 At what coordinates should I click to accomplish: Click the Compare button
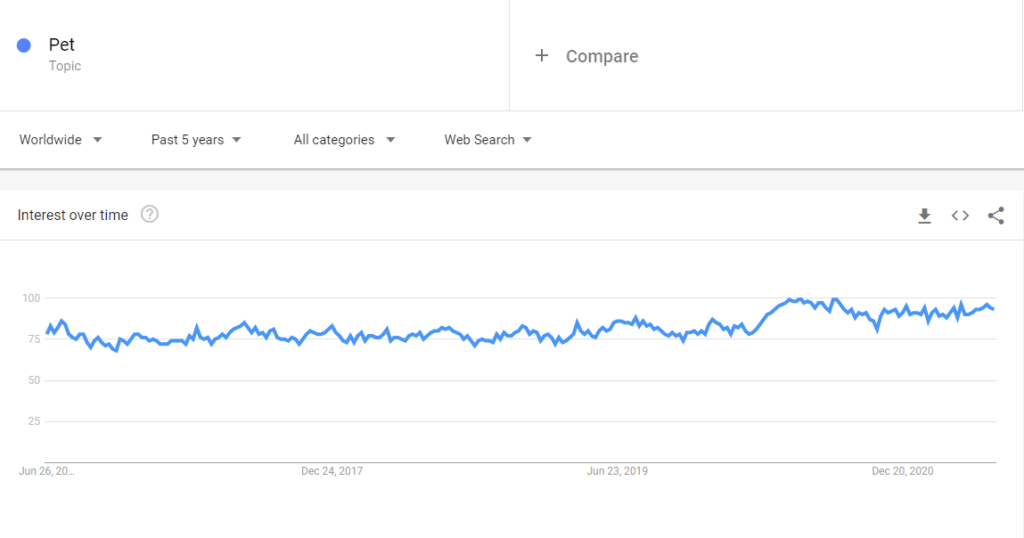pos(601,56)
